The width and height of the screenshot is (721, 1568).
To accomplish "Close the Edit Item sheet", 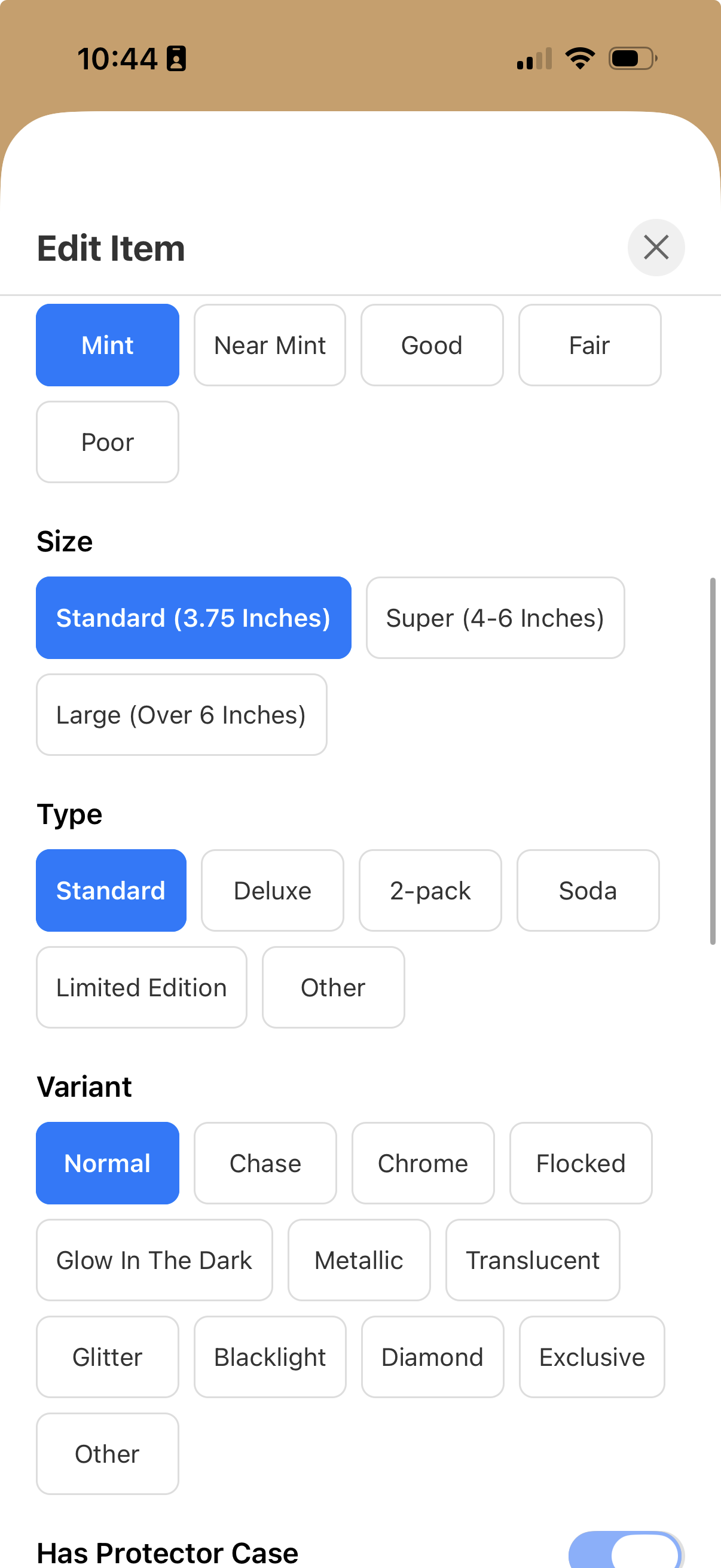I will 656,247.
